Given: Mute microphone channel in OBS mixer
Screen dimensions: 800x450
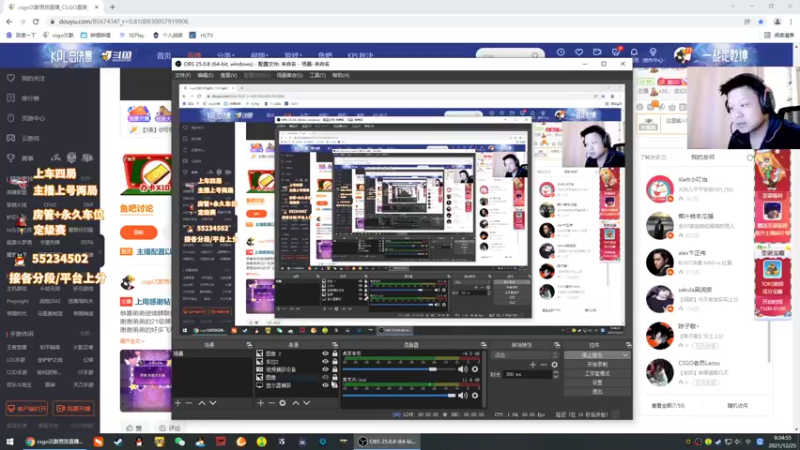Looking at the screenshot, I should click(463, 395).
